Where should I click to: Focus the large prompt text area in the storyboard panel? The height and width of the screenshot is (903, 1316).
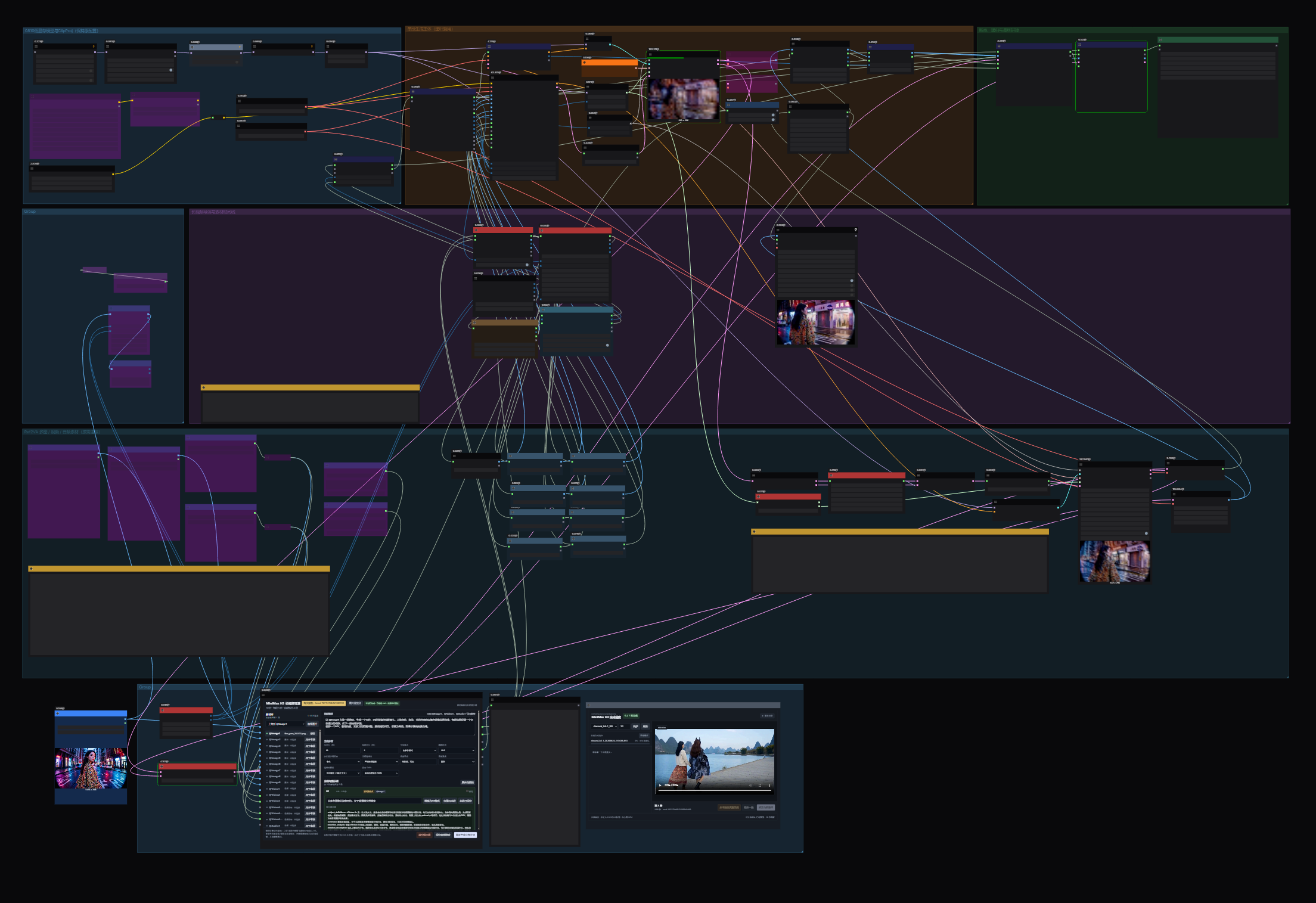click(x=399, y=725)
